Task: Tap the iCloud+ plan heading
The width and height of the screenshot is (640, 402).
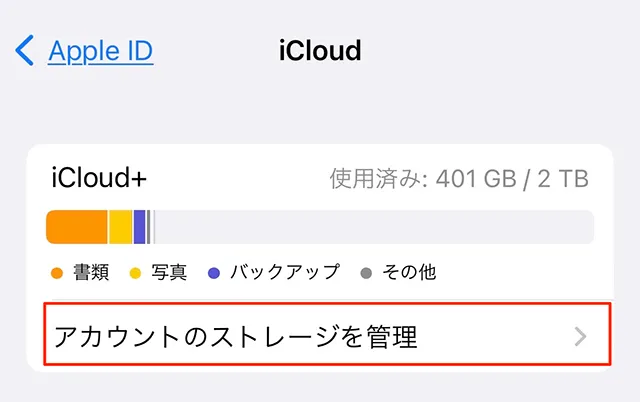Action: coord(99,179)
